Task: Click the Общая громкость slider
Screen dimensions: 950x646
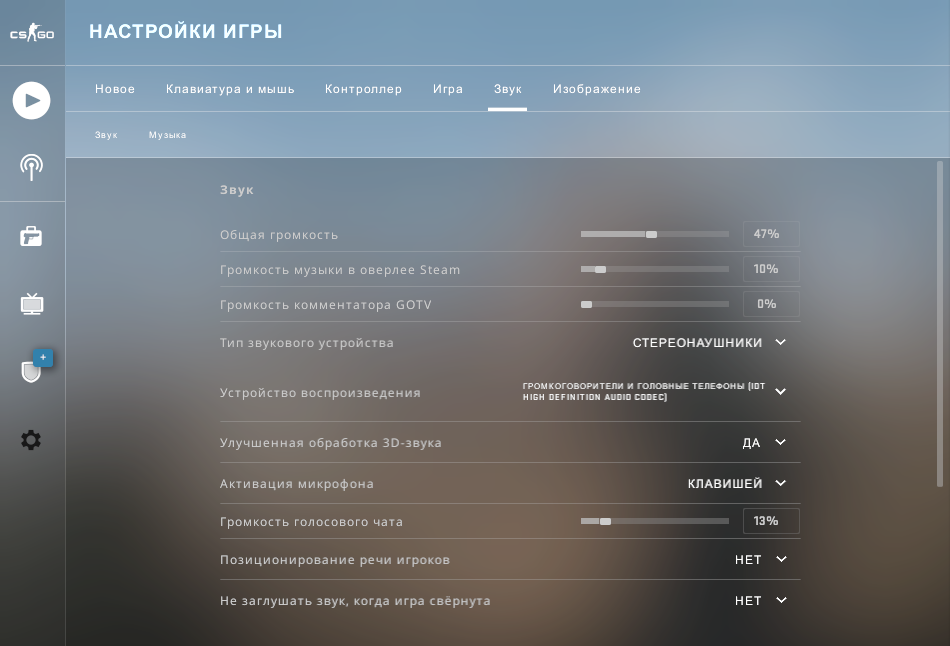Action: [654, 235]
